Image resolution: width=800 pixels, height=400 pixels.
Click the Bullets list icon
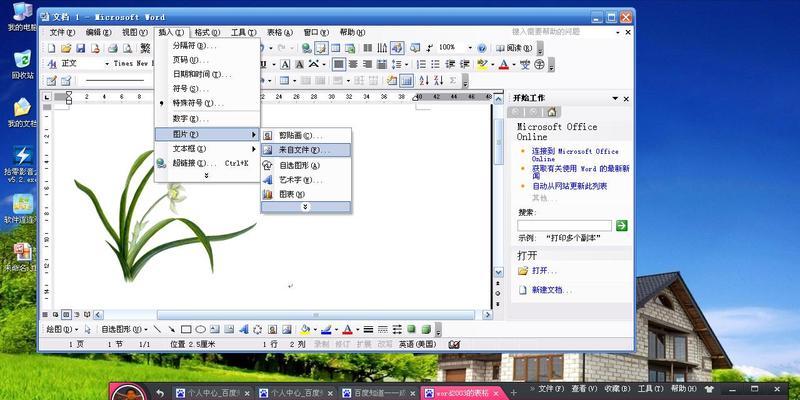(435, 65)
